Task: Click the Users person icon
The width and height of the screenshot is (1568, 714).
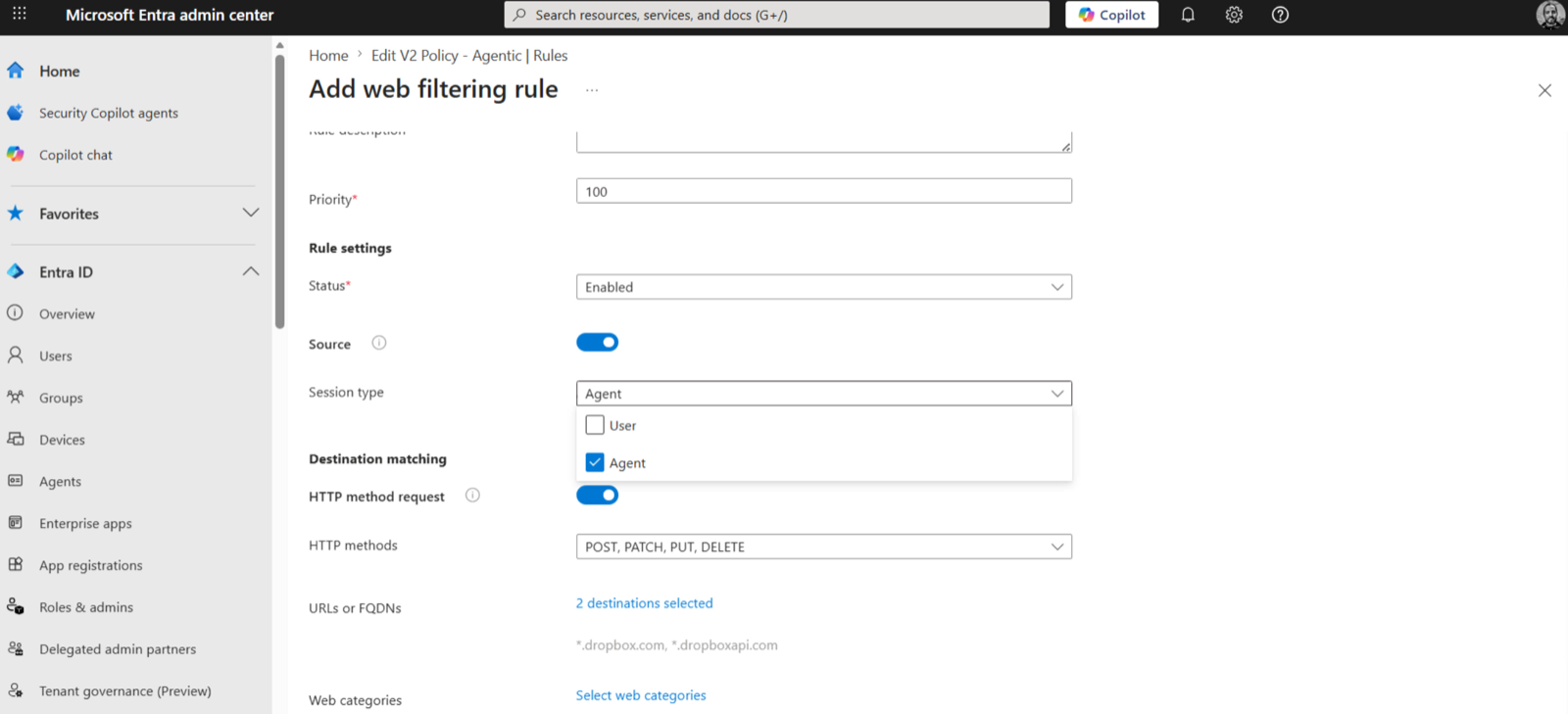Action: tap(16, 355)
